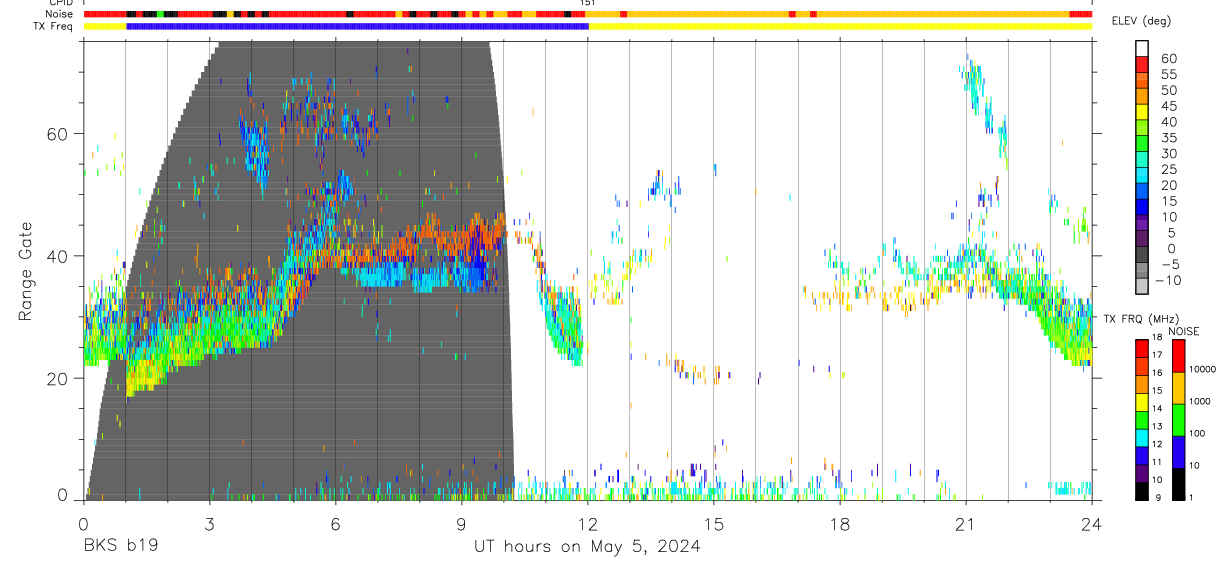Click the 40 tick label on Range Gate axis

(58, 256)
